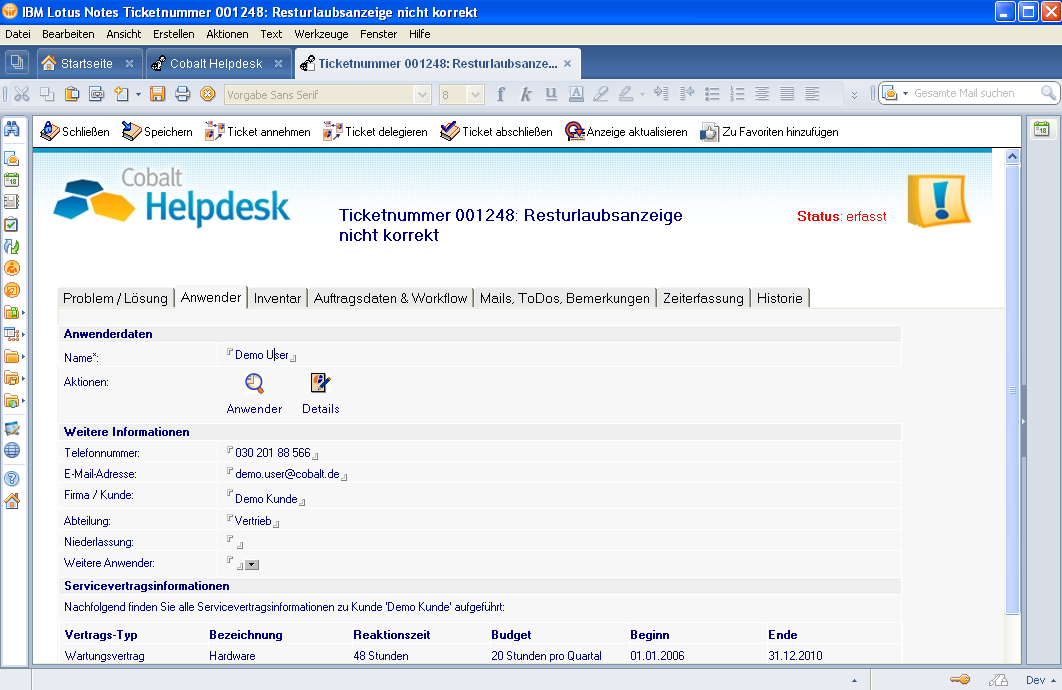
Task: Click the E-Mail-Adresse field
Action: [x=287, y=474]
